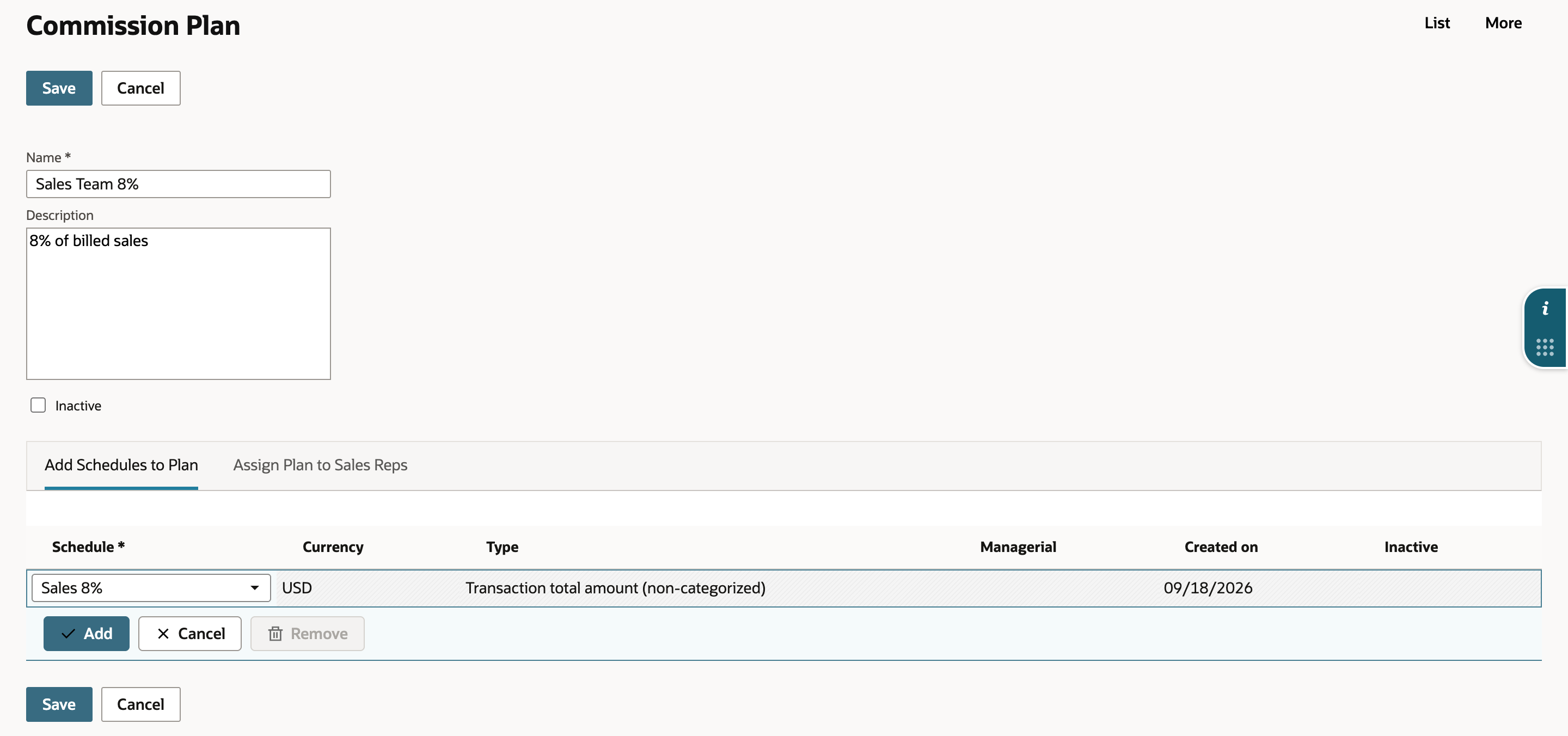Click the Name input field
Viewport: 1568px width, 736px height.
pyautogui.click(x=179, y=184)
